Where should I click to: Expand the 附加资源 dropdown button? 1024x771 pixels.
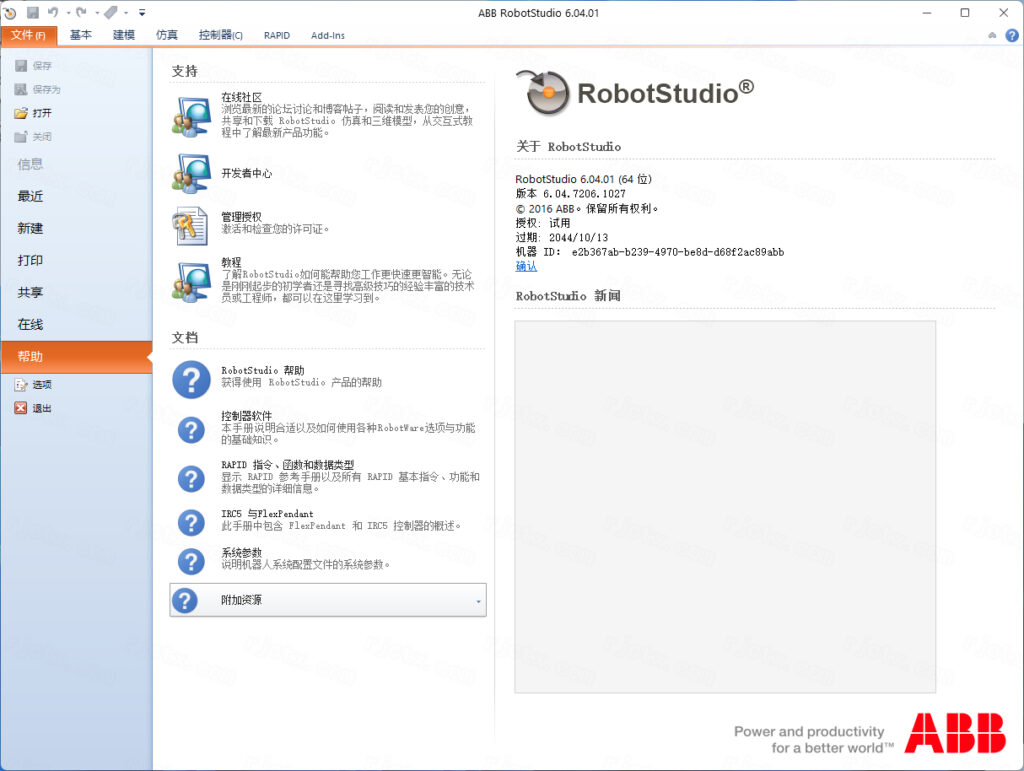coord(328,600)
